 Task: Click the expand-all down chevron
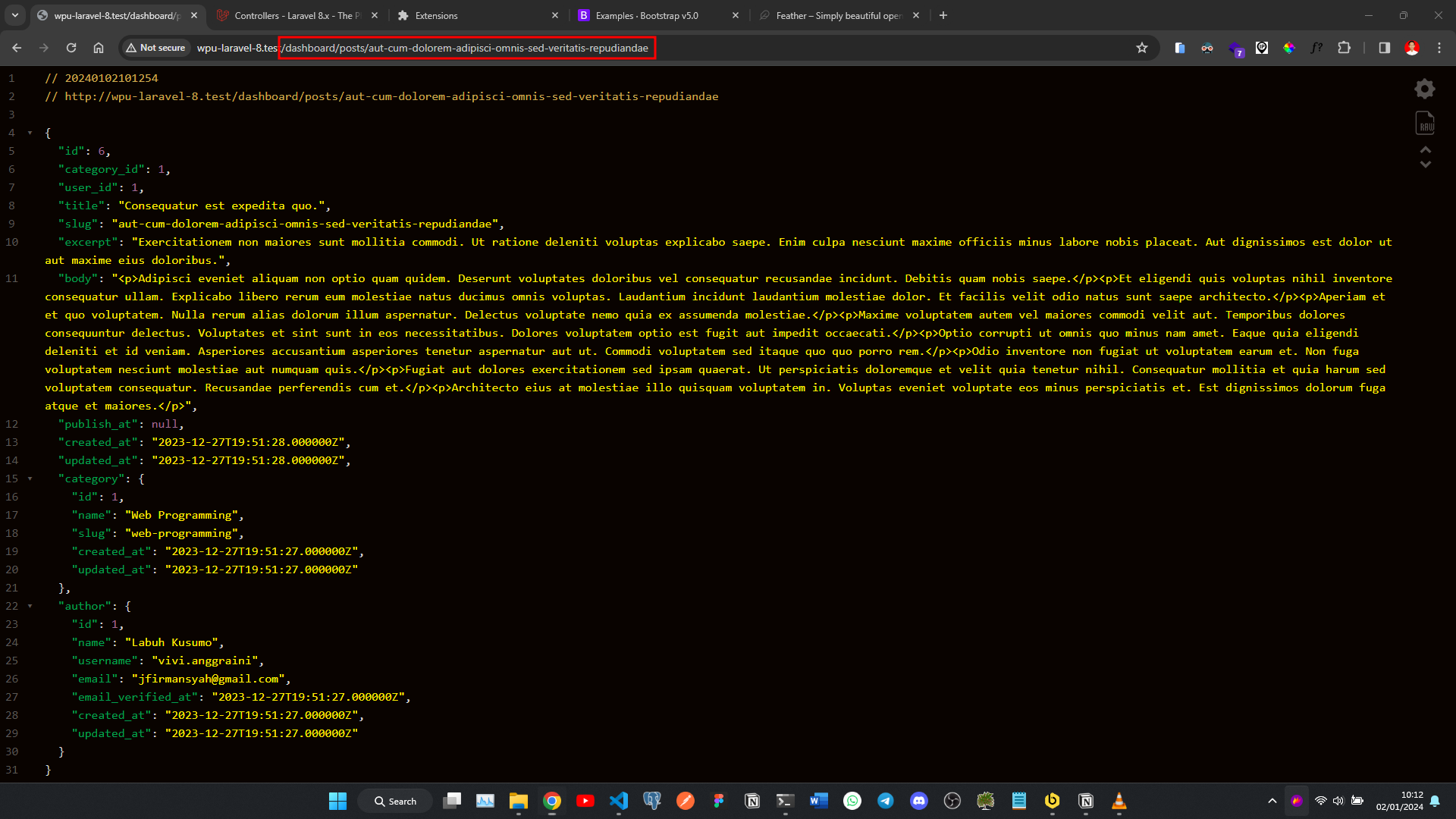pyautogui.click(x=1426, y=165)
